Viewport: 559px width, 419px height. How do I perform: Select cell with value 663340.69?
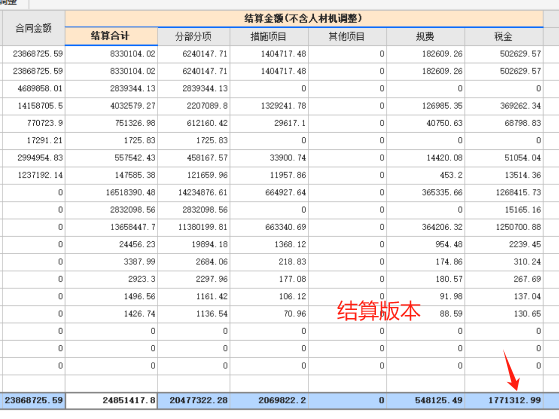click(269, 227)
